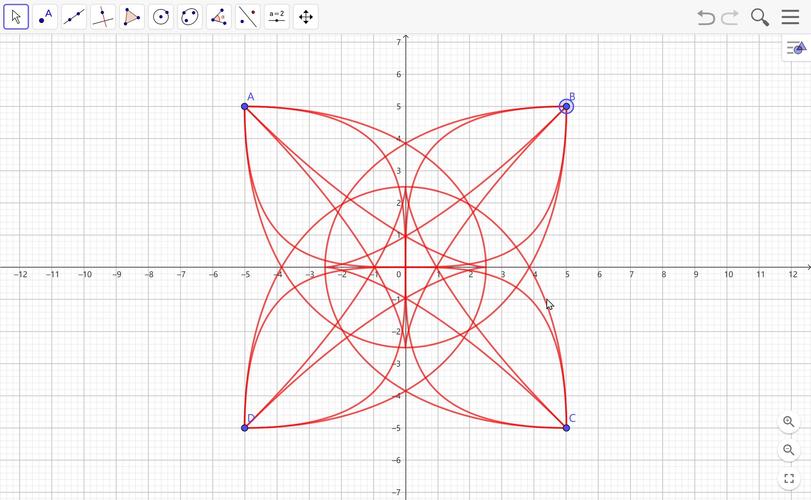Select the Slider a=2 tool
Screen dimensions: 811x500
point(277,17)
